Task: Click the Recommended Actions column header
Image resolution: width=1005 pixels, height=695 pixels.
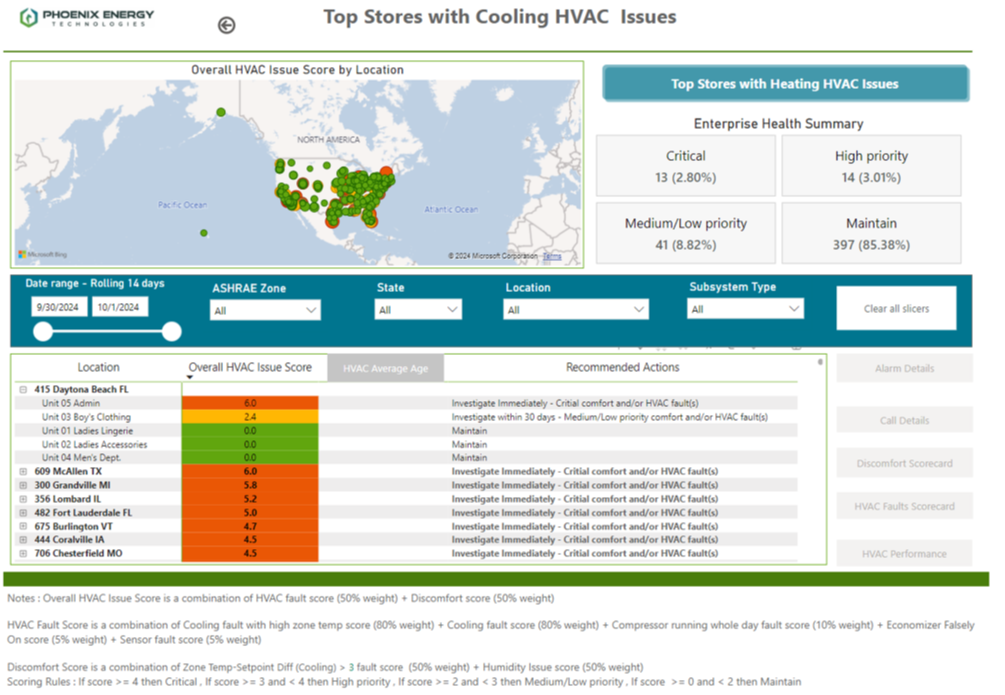Action: click(x=622, y=367)
